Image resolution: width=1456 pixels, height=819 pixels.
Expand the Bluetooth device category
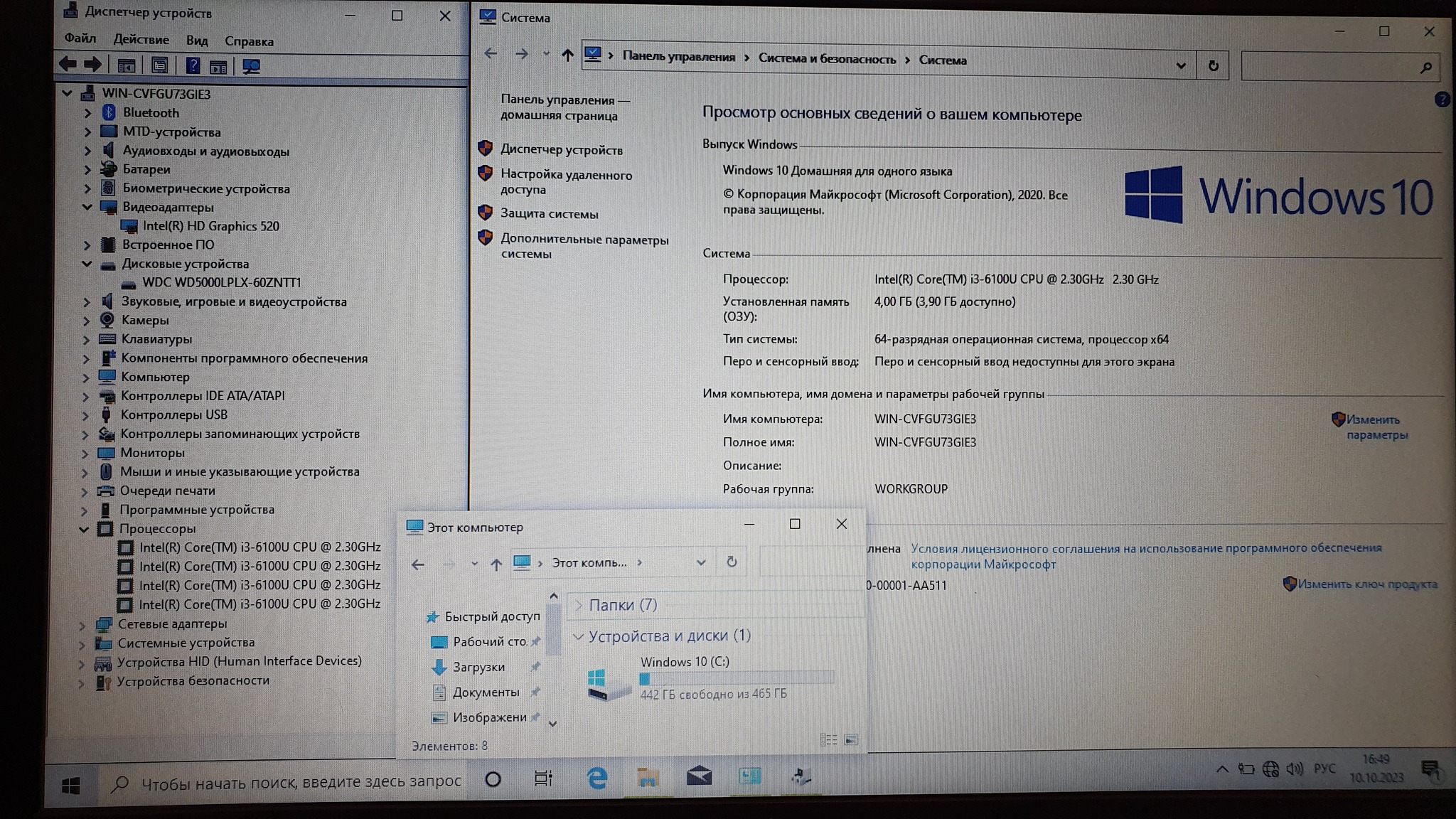87,113
